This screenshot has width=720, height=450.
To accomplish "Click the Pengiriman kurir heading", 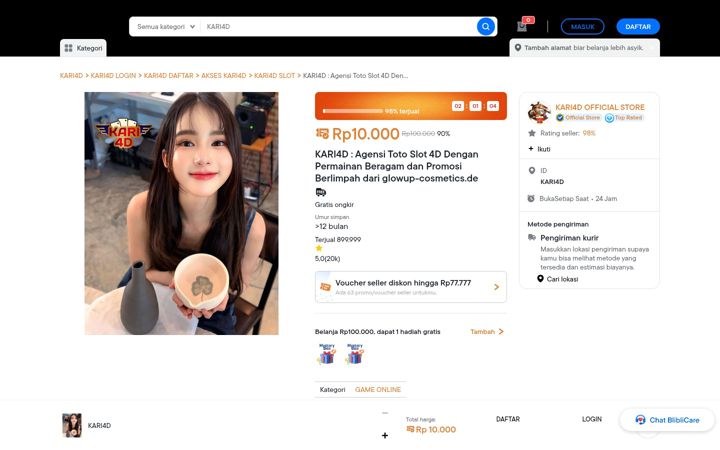I will (569, 238).
